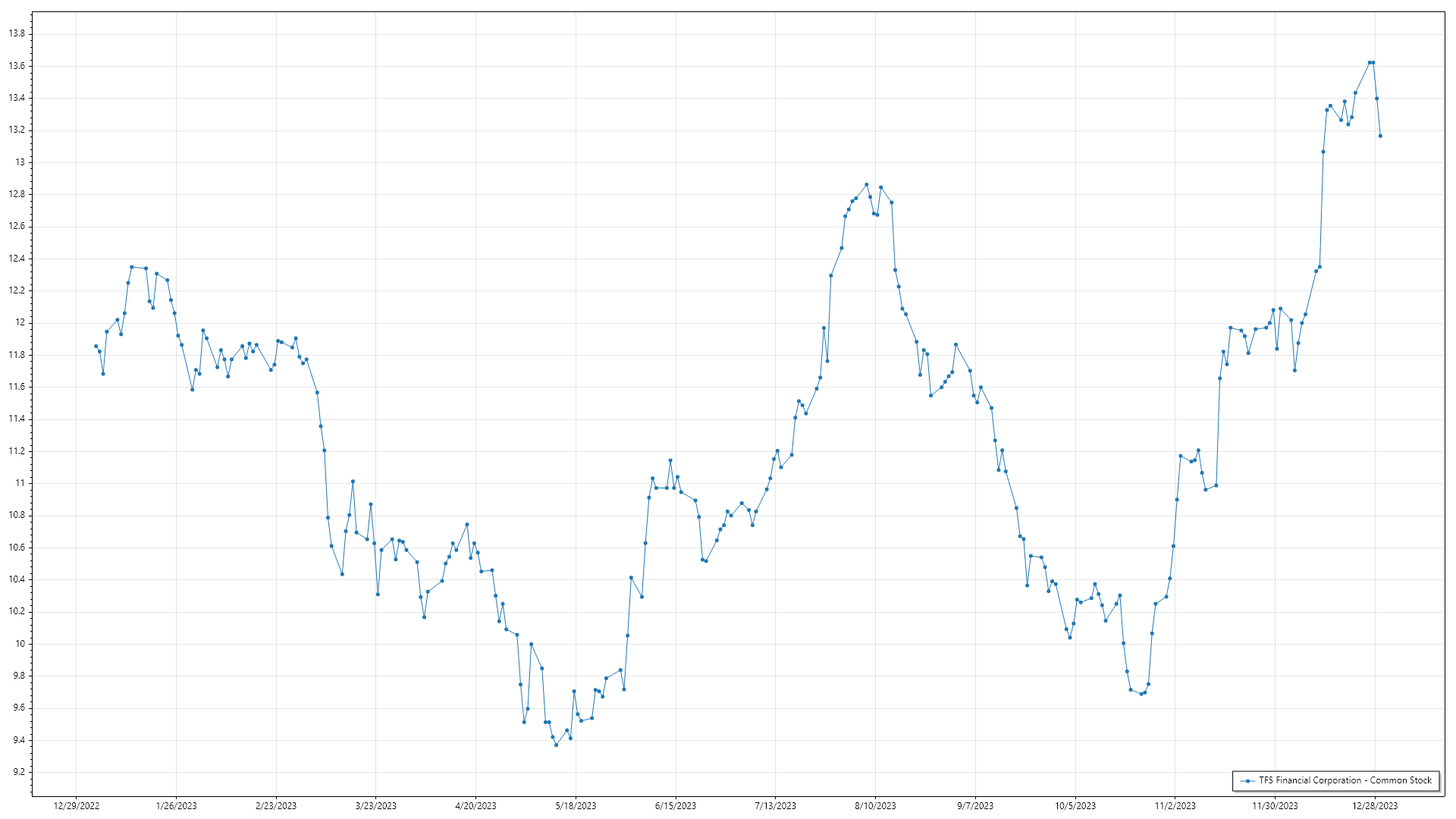Click the 11/2/2023 x-axis date label

coord(1175,806)
